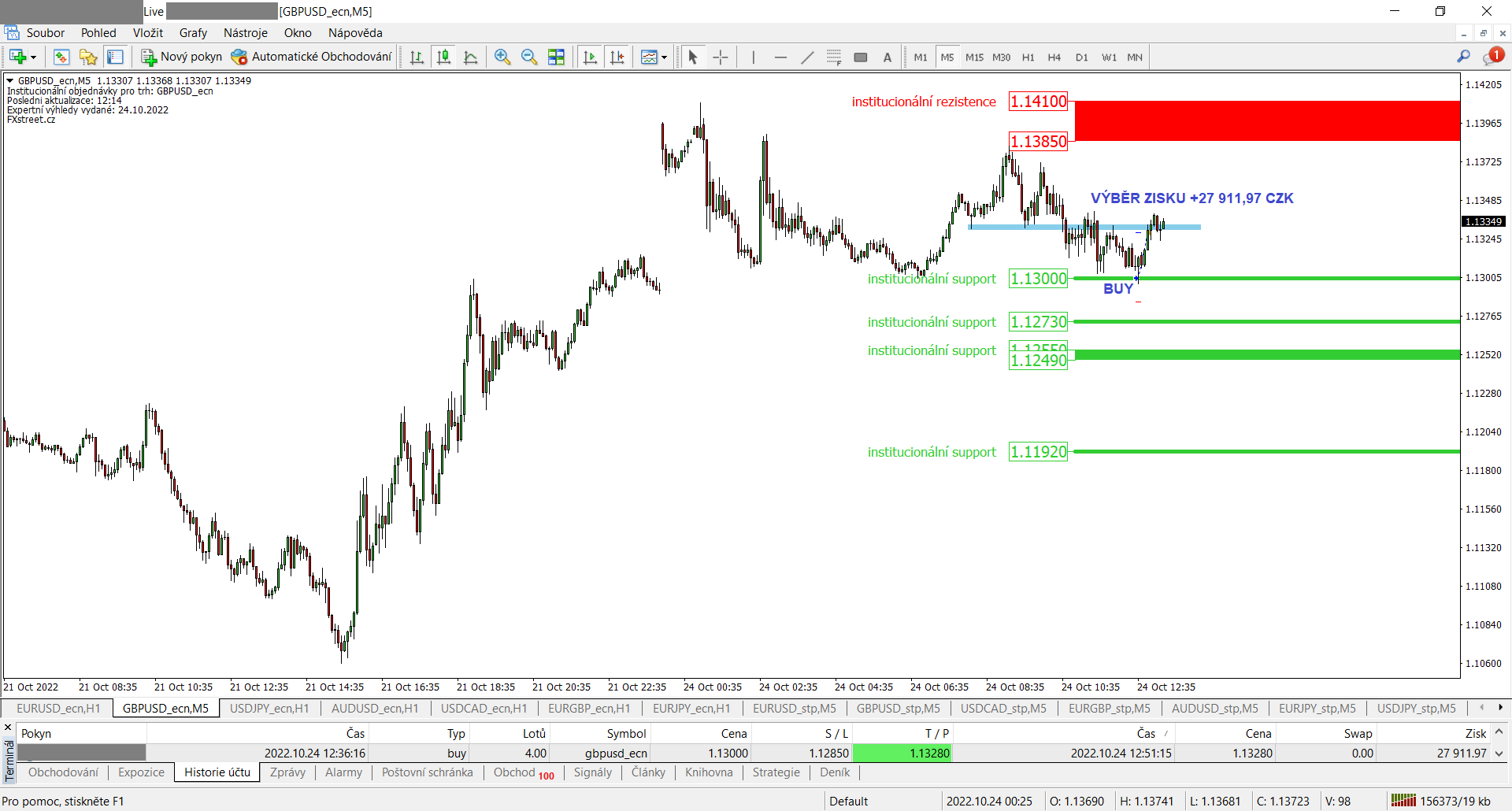Switch to EURGBP_ecn,H1 chart tab
Image resolution: width=1512 pixels, height=811 pixels.
point(589,708)
